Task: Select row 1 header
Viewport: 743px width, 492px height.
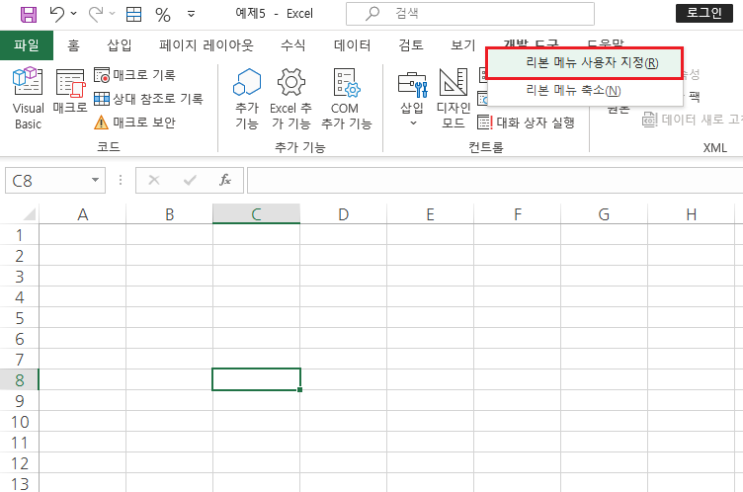Action: (x=19, y=235)
